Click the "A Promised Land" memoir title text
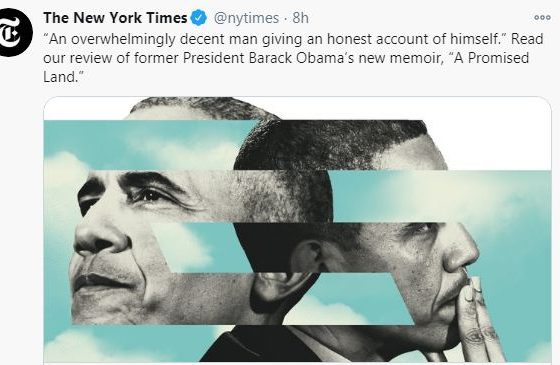 click(x=285, y=67)
